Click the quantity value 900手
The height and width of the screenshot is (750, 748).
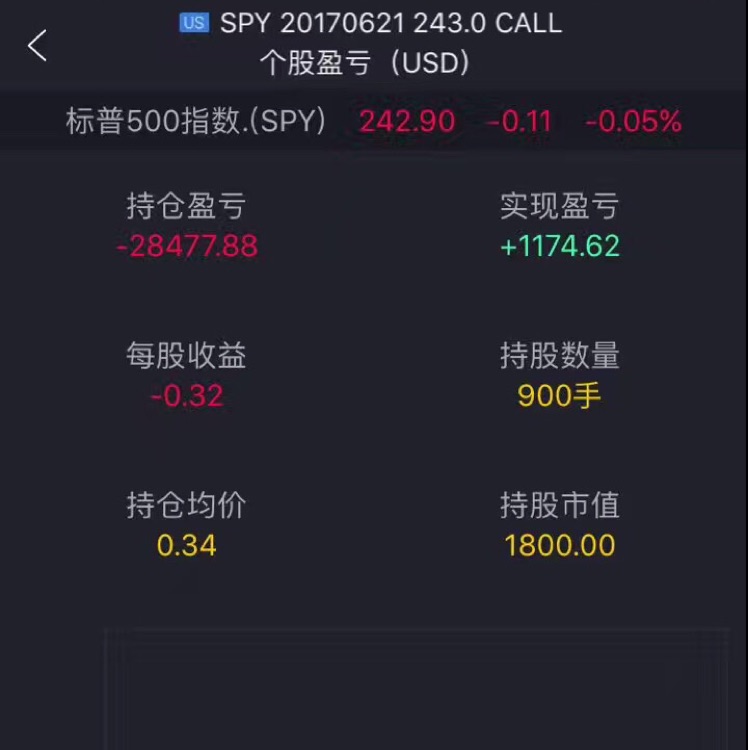click(x=559, y=396)
